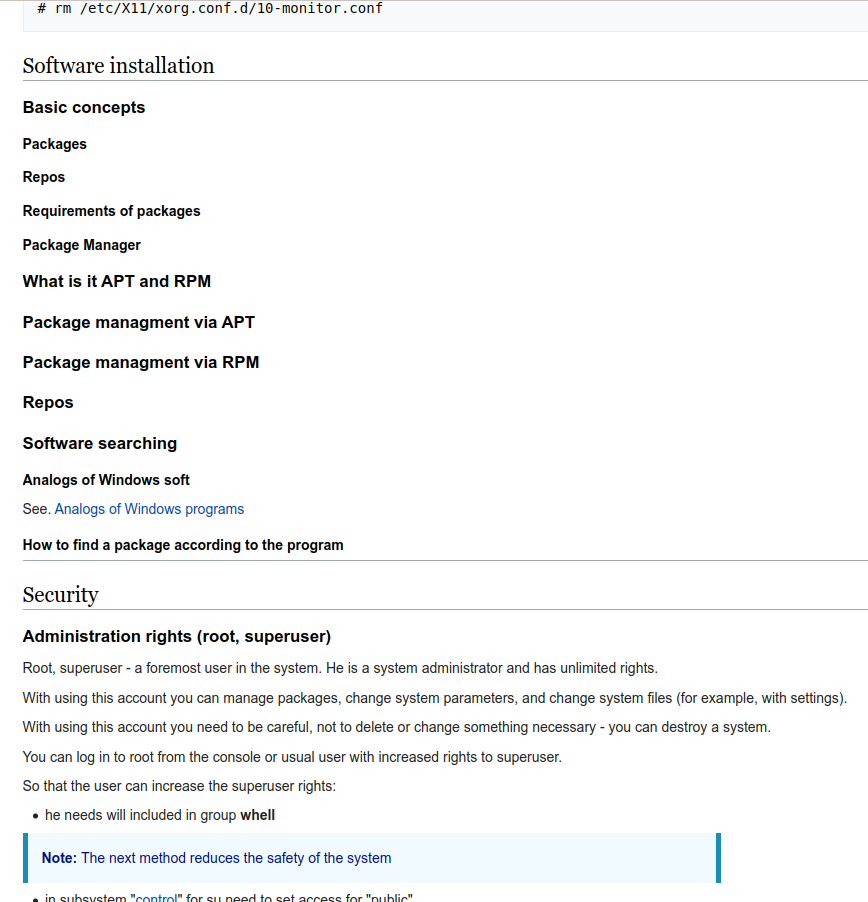Click the "Repos" heading above Software searching

(48, 403)
